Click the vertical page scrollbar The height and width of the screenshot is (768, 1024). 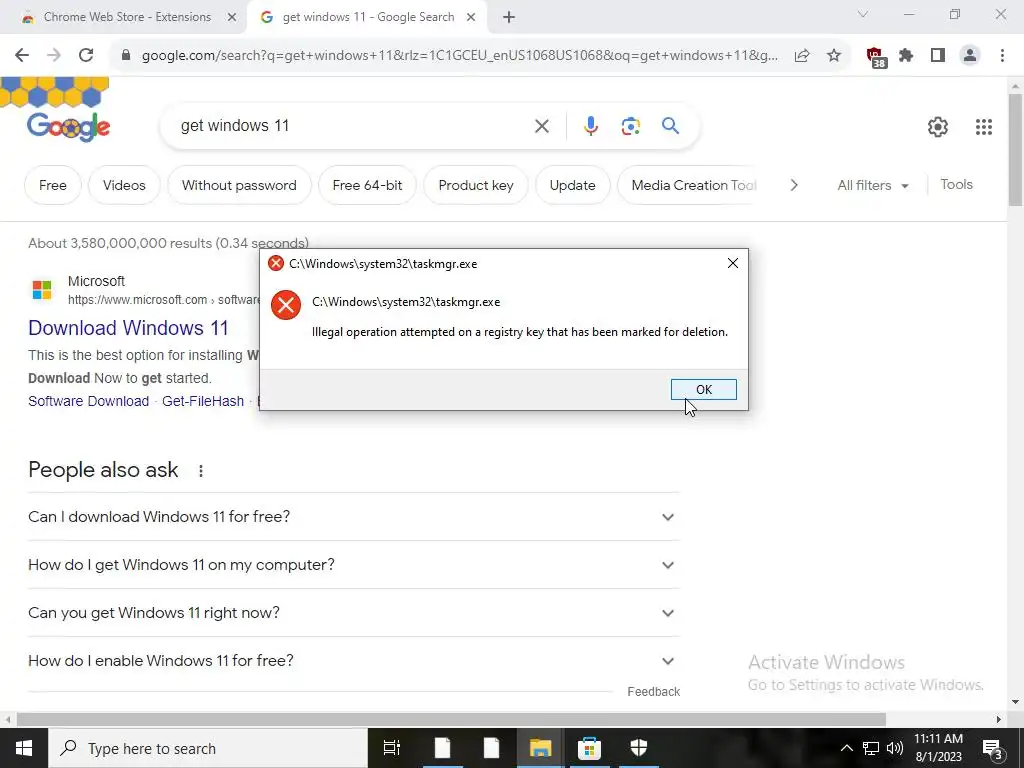pyautogui.click(x=1016, y=150)
